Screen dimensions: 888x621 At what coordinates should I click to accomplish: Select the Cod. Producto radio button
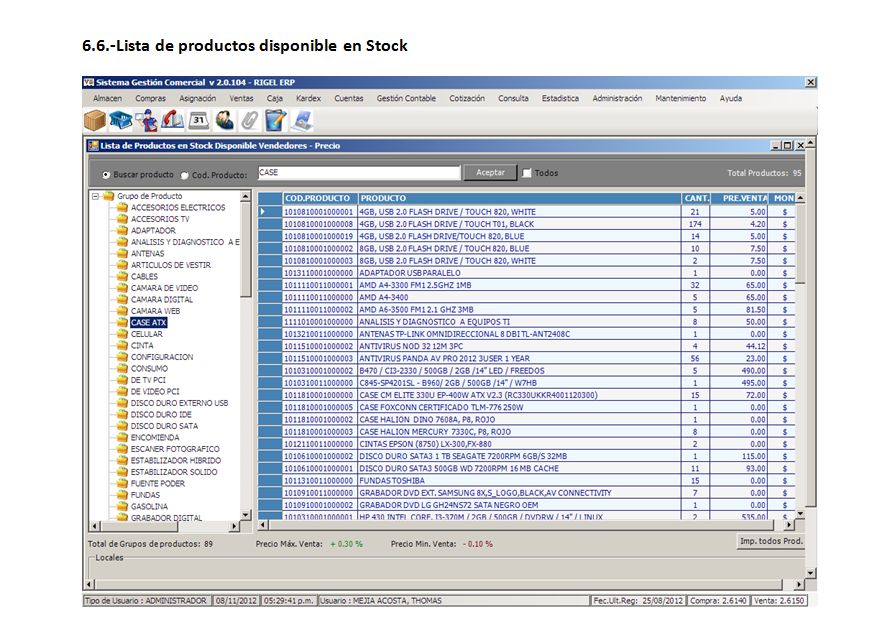[184, 174]
